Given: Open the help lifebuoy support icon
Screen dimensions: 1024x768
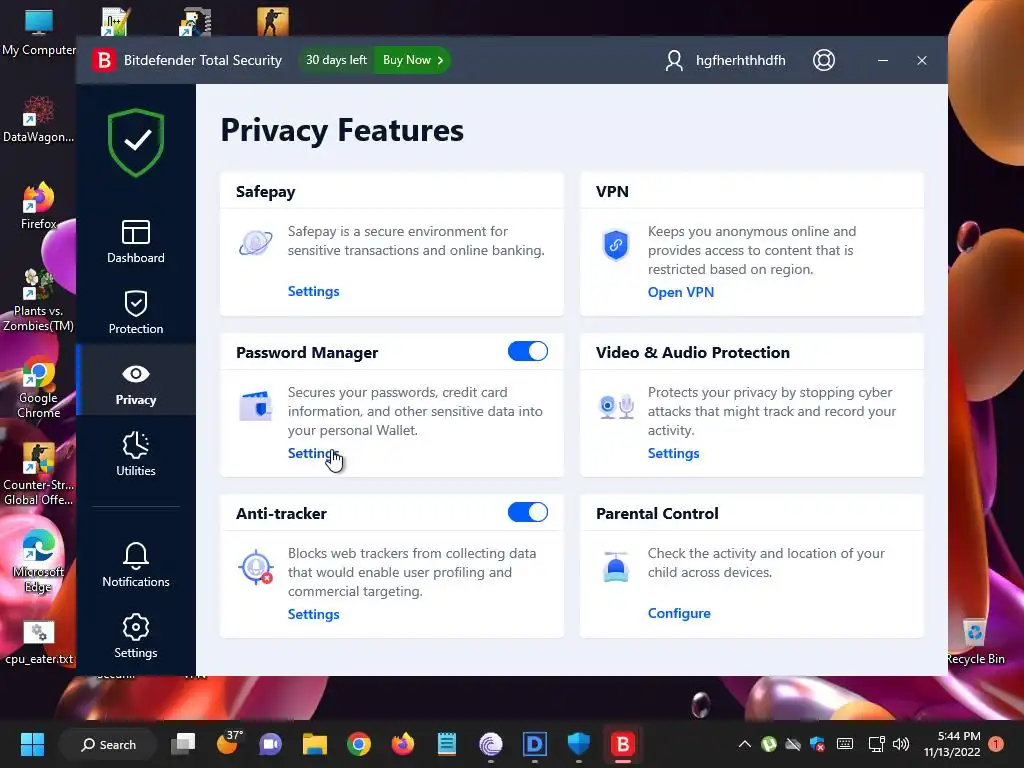Looking at the screenshot, I should pos(824,60).
